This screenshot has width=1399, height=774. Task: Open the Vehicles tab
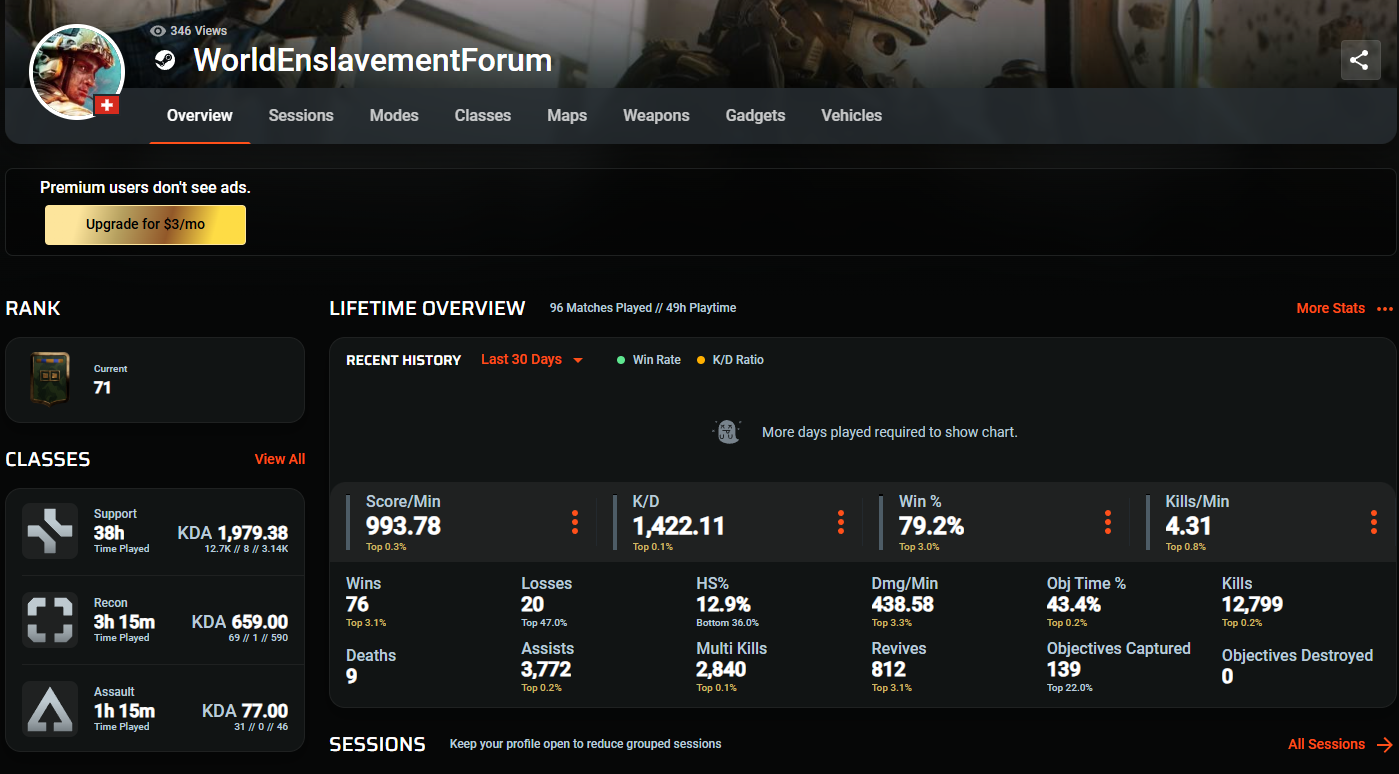click(x=851, y=116)
